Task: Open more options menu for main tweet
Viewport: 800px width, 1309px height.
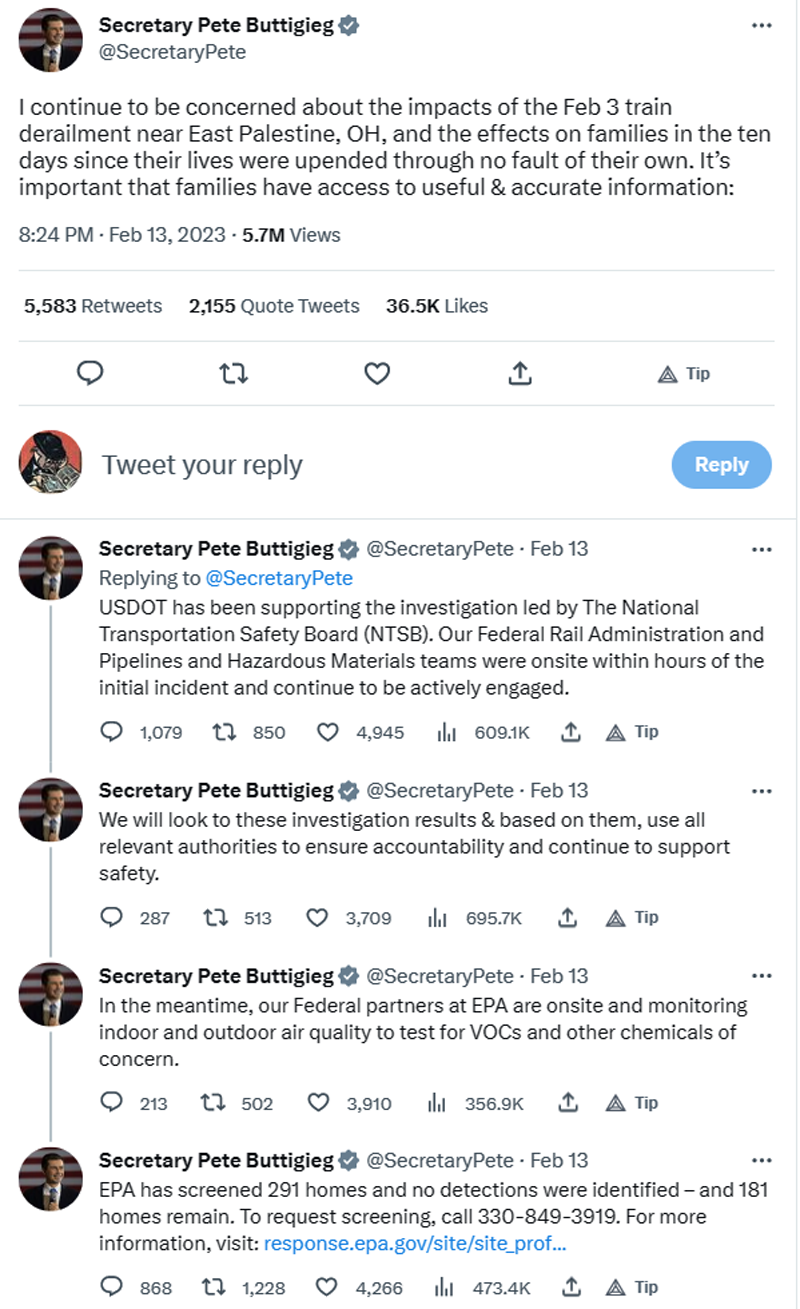Action: (762, 26)
